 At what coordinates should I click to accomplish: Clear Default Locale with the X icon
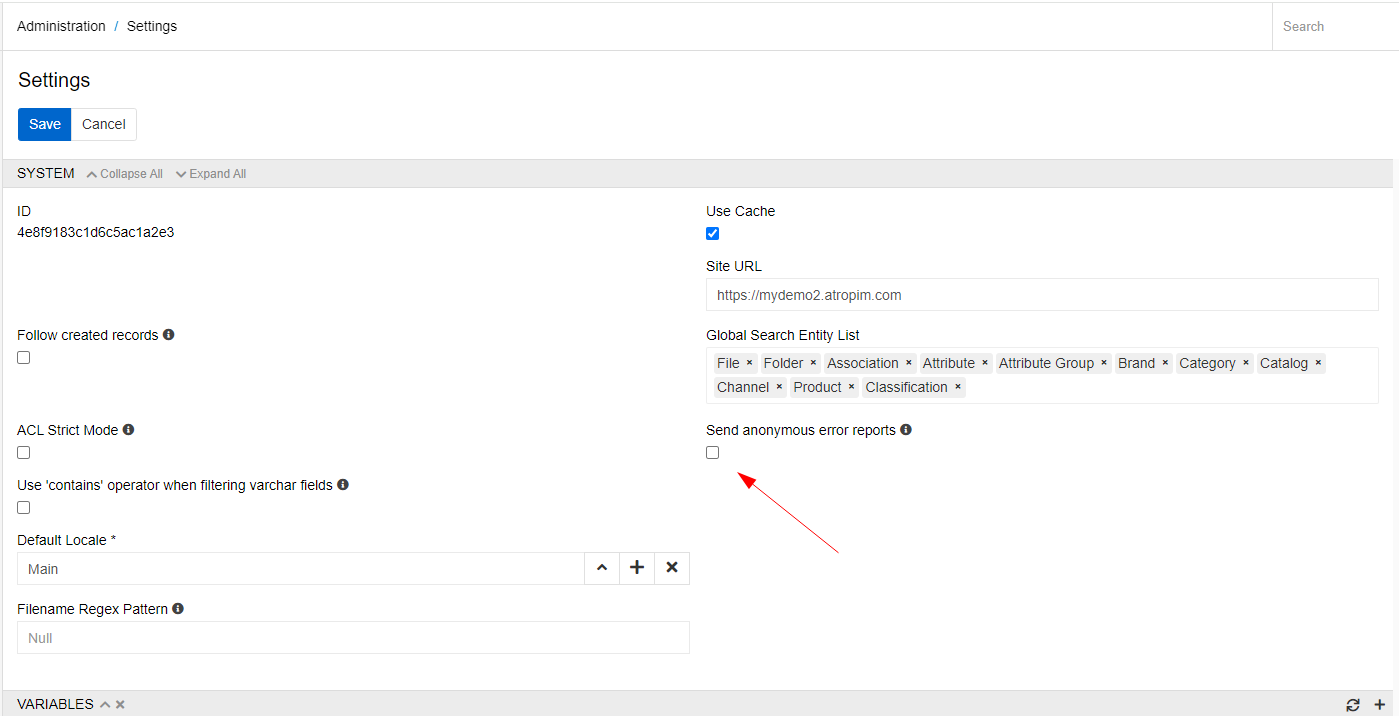(672, 568)
